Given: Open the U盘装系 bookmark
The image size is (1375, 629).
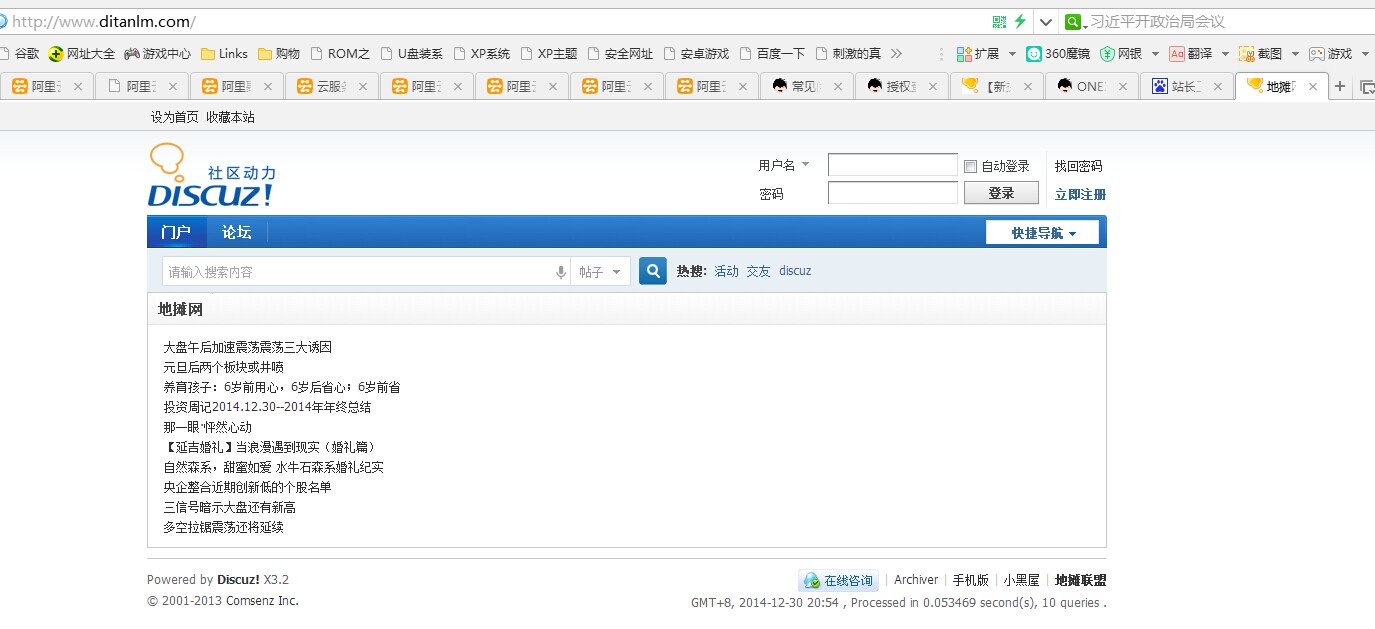Looking at the screenshot, I should (x=411, y=54).
